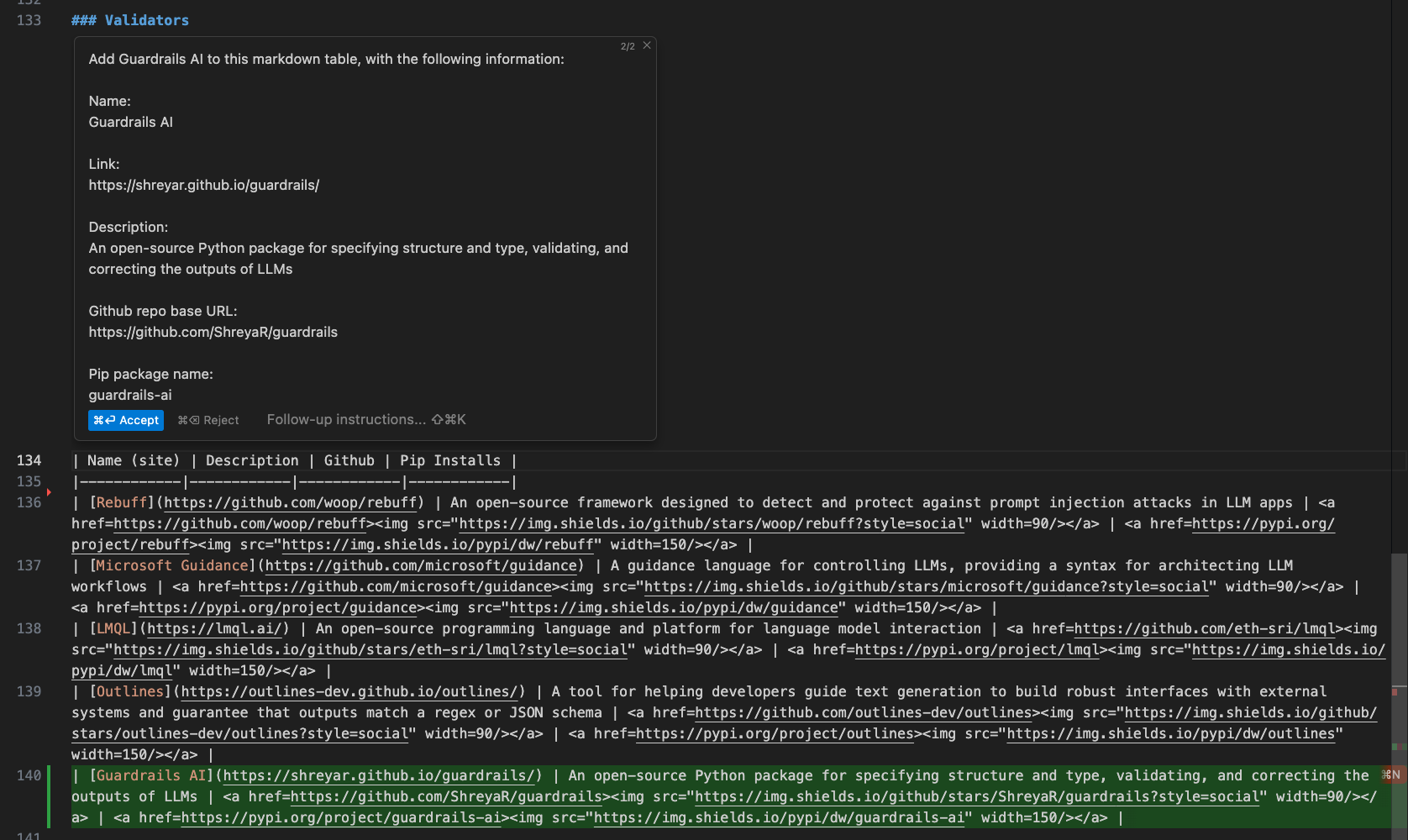
Task: Select line number 134 in the gutter
Action: (29, 460)
